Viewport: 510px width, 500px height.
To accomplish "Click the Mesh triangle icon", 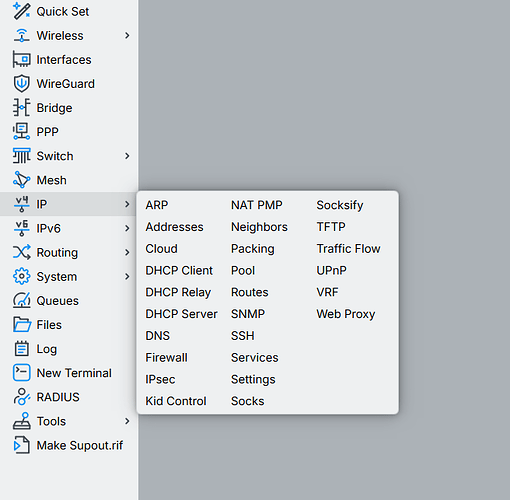I will coord(21,180).
